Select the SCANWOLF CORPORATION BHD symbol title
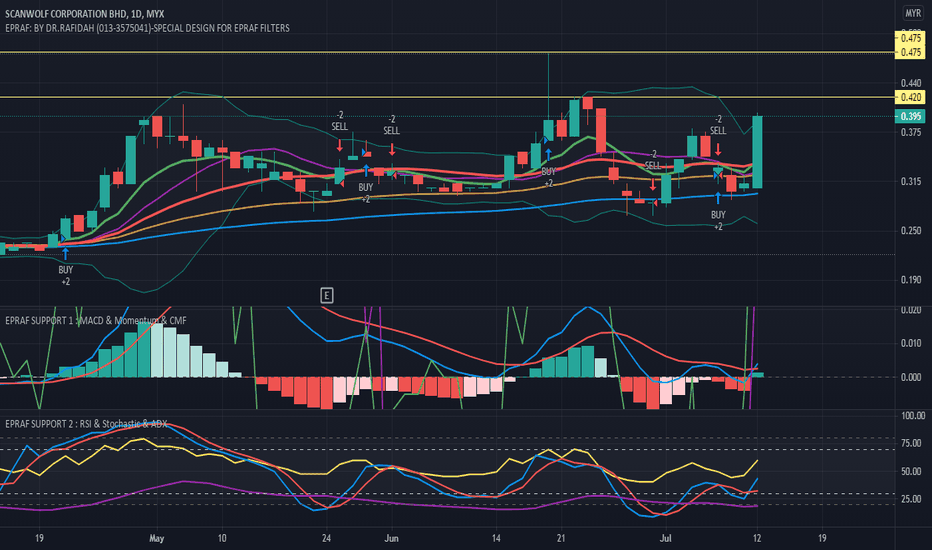Viewport: 932px width, 550px height. point(84,13)
